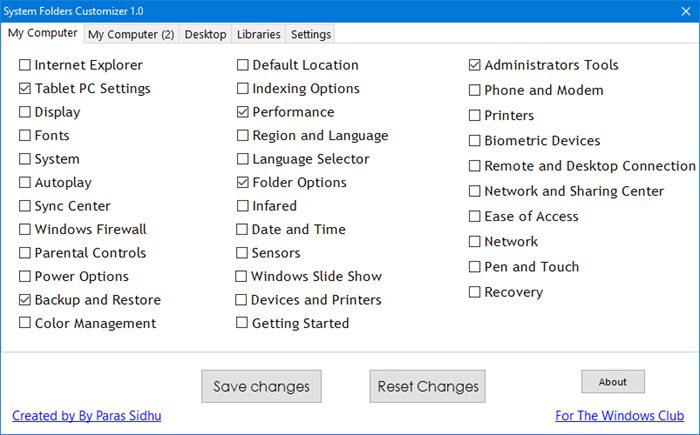Go to the Libraries tab
The image size is (700, 435).
(x=258, y=34)
